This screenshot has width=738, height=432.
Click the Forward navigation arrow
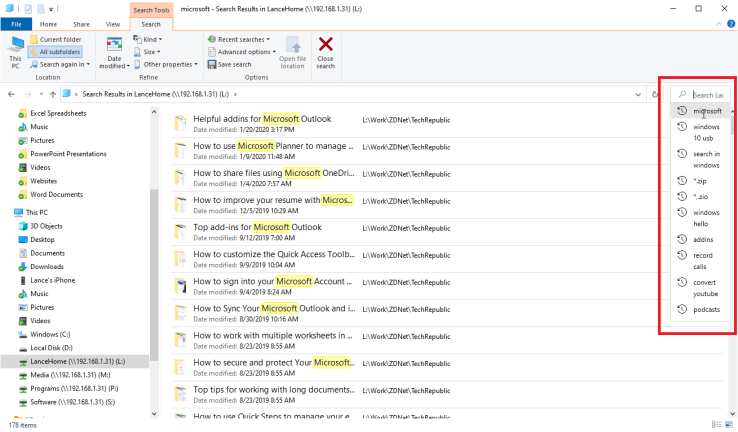[28, 94]
